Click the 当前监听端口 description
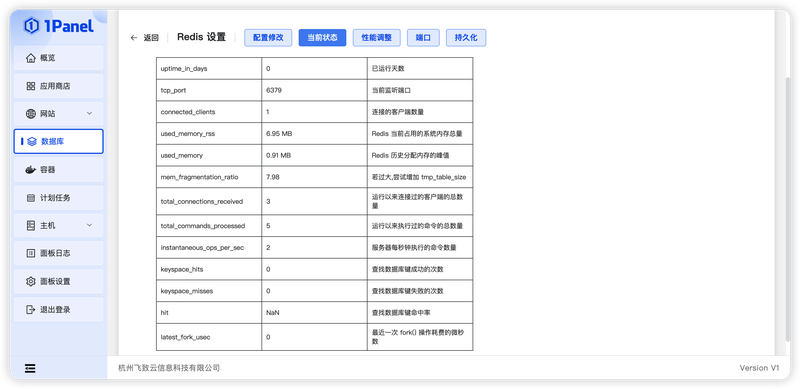Screen dimensions: 800x389 391,90
